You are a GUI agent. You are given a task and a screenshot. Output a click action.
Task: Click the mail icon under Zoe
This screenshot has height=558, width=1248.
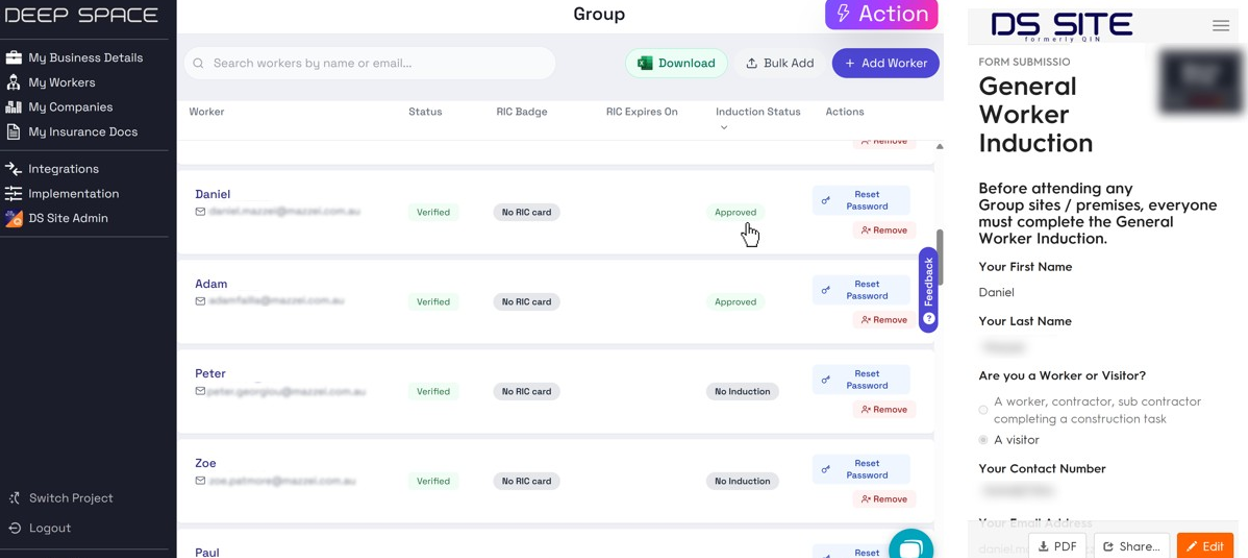click(x=200, y=481)
